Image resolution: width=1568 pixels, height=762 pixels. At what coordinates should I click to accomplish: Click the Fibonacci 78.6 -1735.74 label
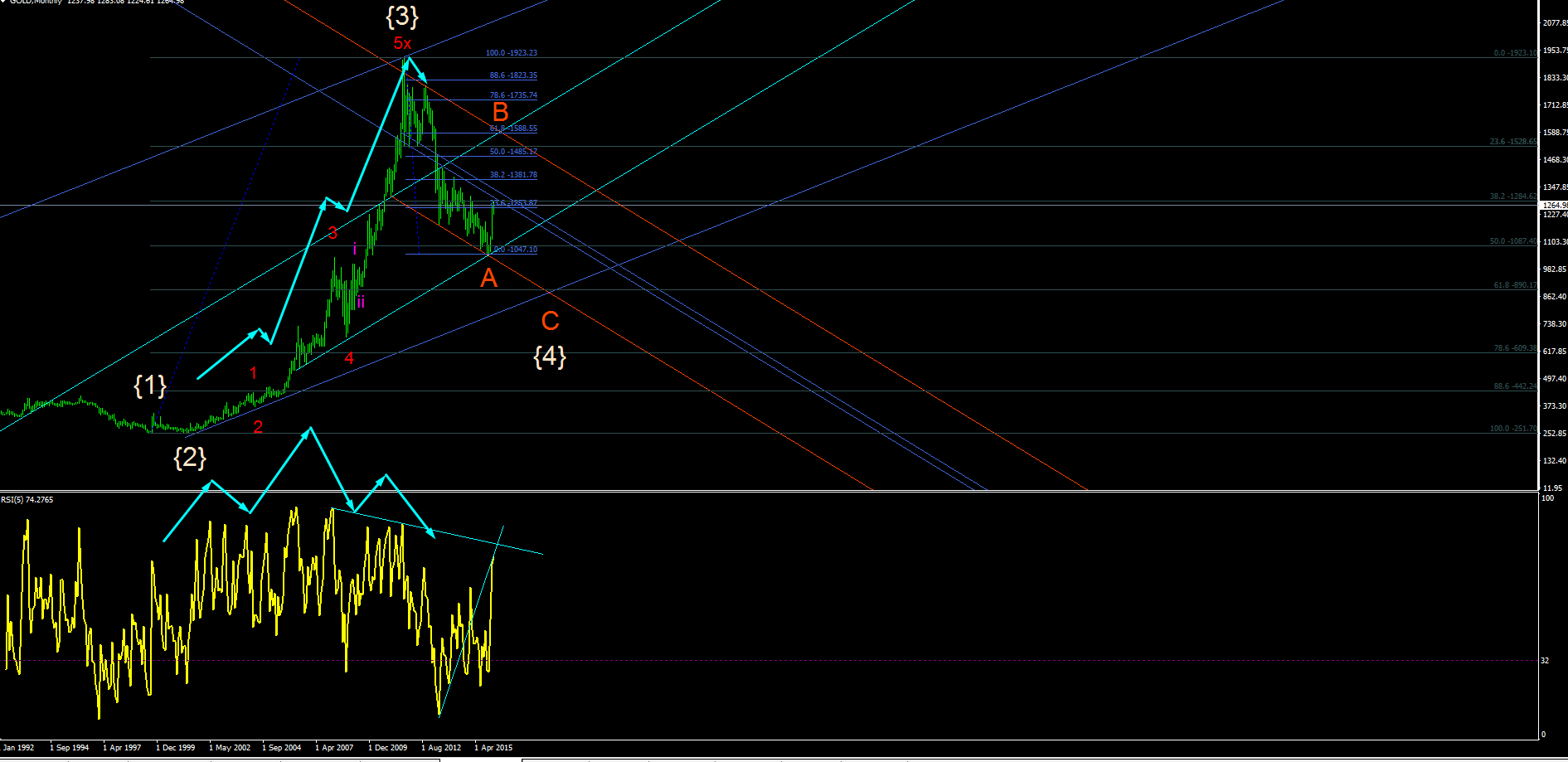(x=513, y=95)
